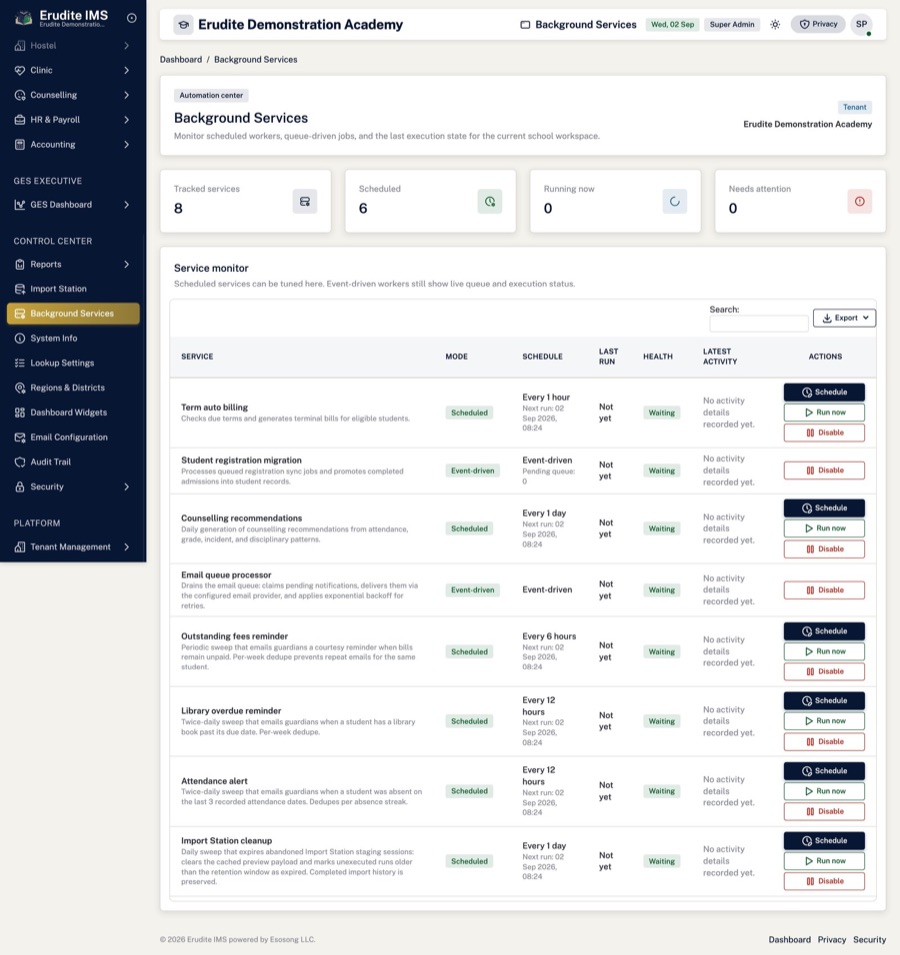Expand the Accounting menu chevron
Image resolution: width=900 pixels, height=955 pixels.
coord(126,144)
